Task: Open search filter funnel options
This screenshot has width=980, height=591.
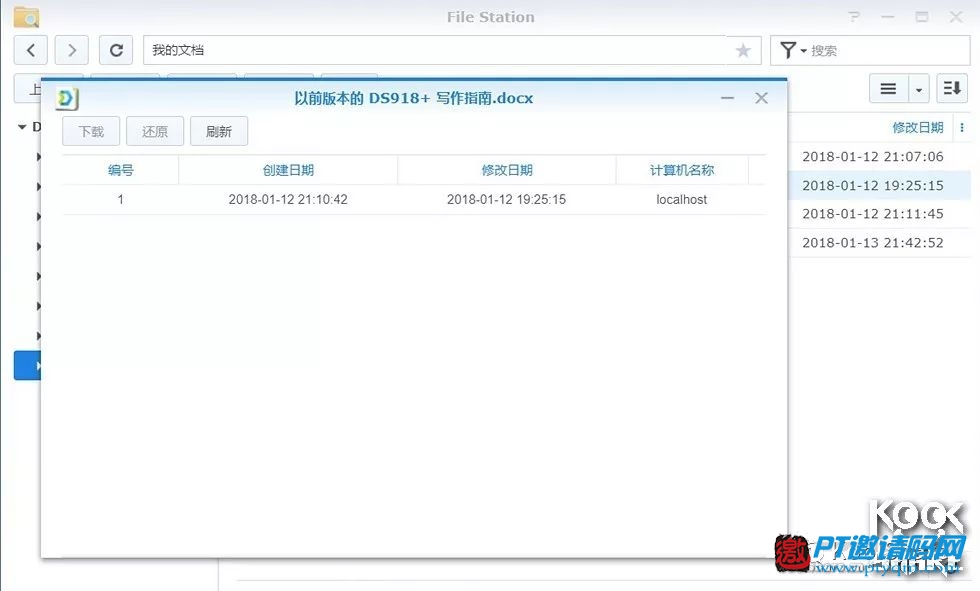Action: click(x=792, y=50)
